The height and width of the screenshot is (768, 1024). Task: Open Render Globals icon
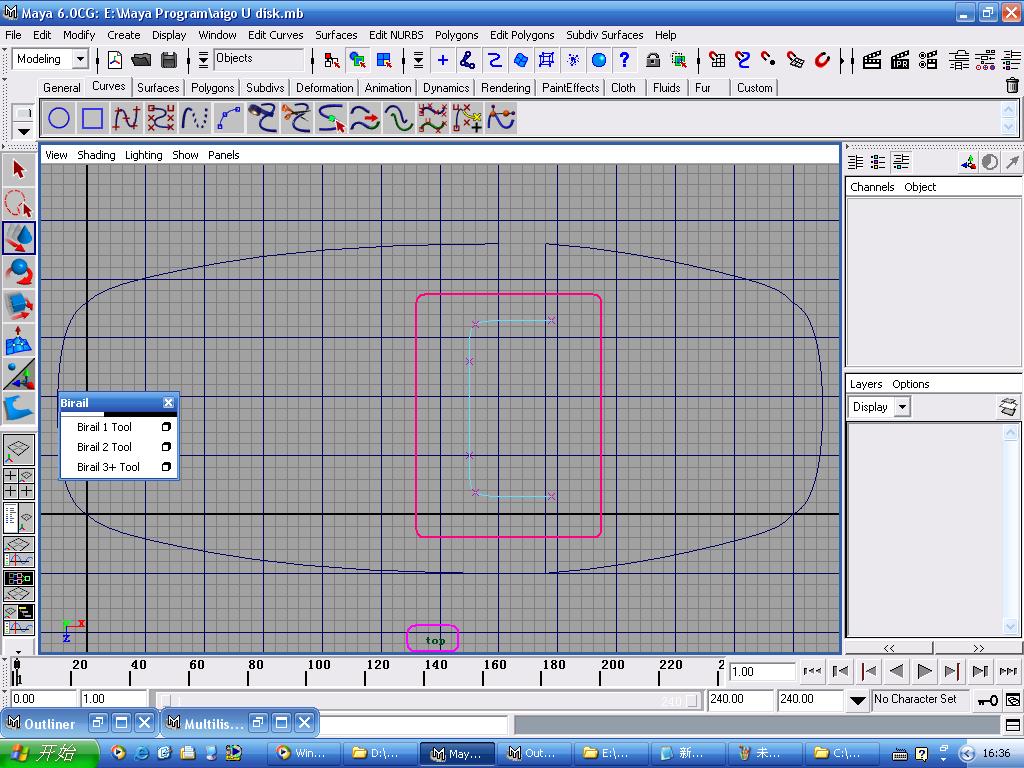[x=928, y=60]
